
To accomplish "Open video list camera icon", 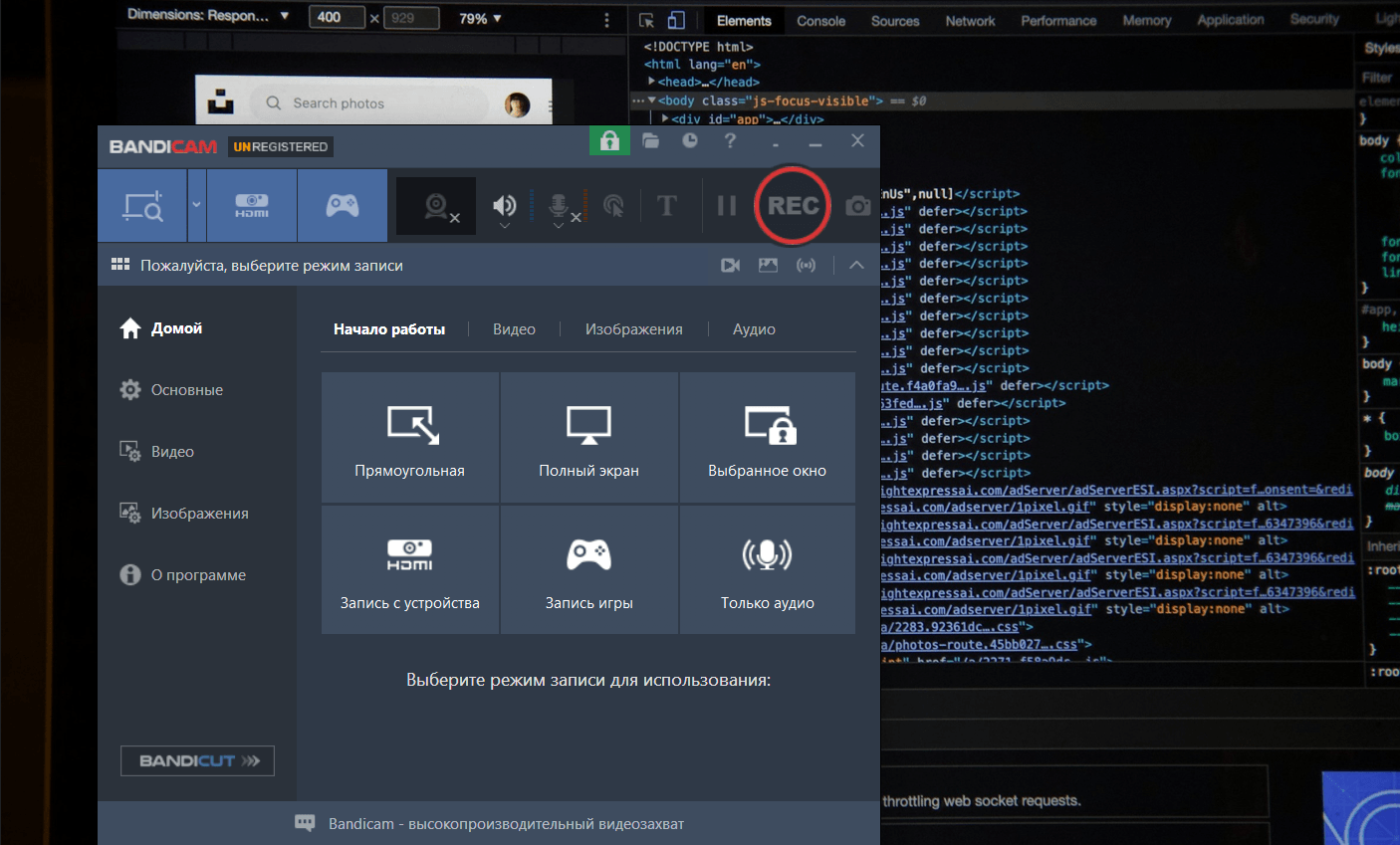I will click(x=731, y=265).
